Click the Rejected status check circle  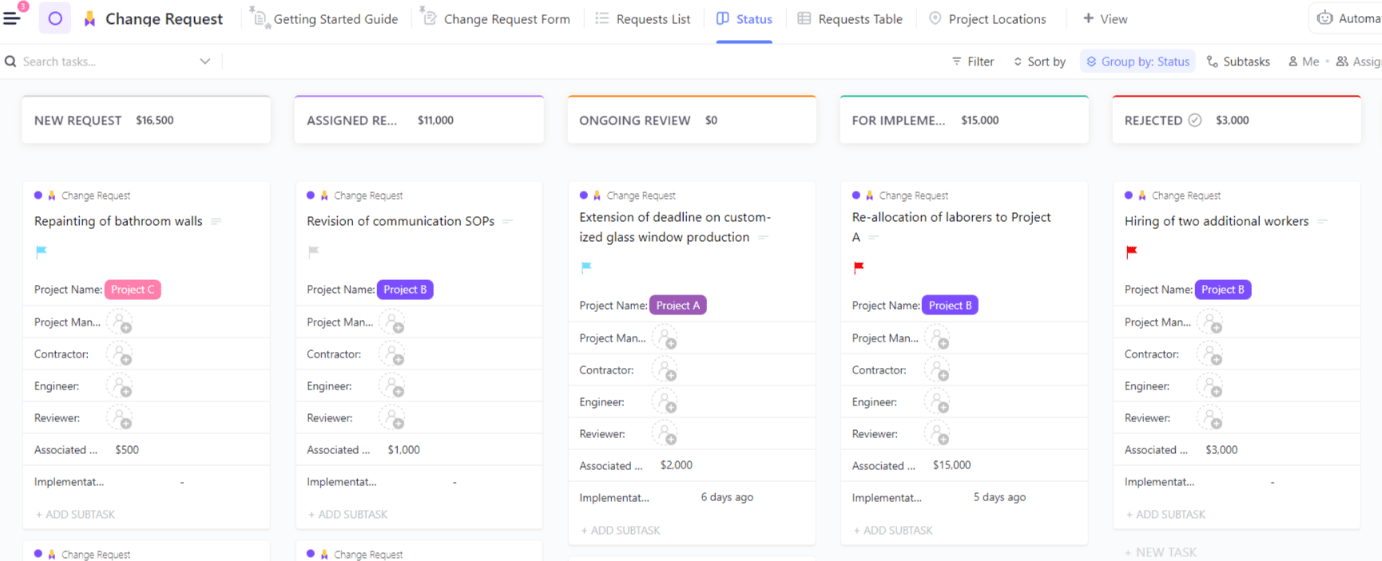point(1194,120)
